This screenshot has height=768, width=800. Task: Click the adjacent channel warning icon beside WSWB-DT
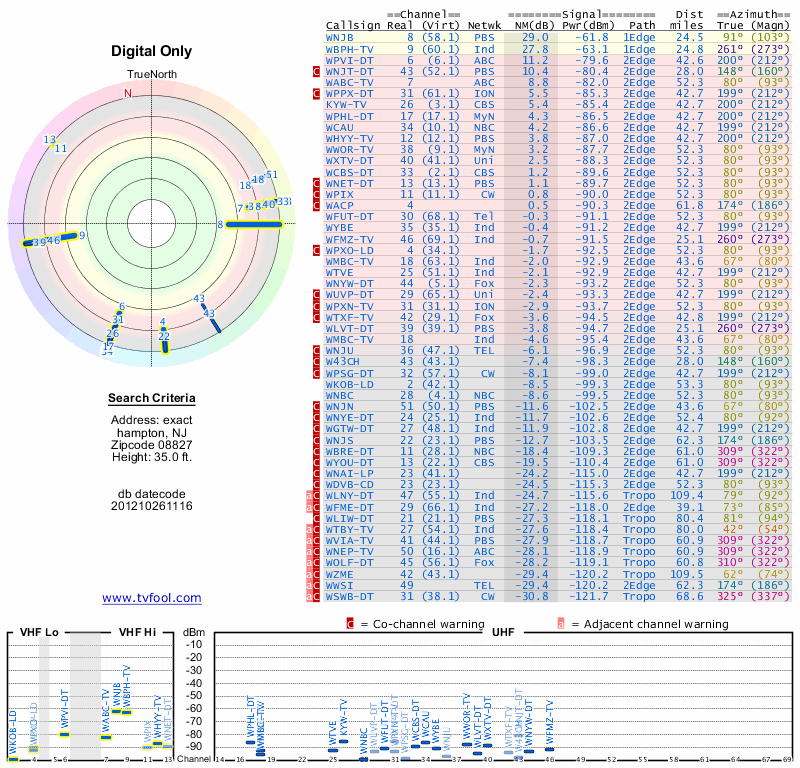pos(310,596)
